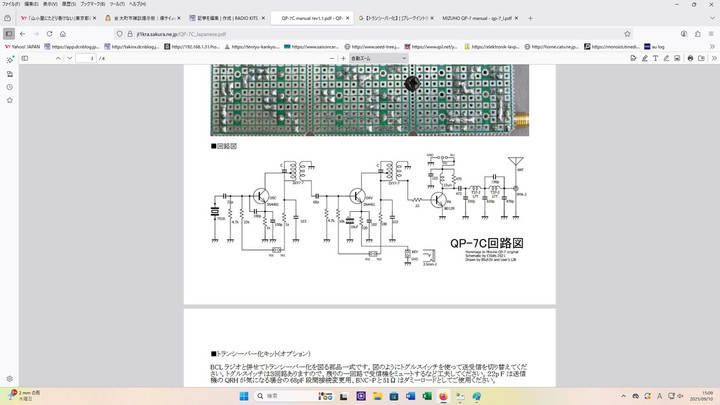Bookmark this page with star icon
The height and width of the screenshot is (405, 720).
click(x=627, y=34)
